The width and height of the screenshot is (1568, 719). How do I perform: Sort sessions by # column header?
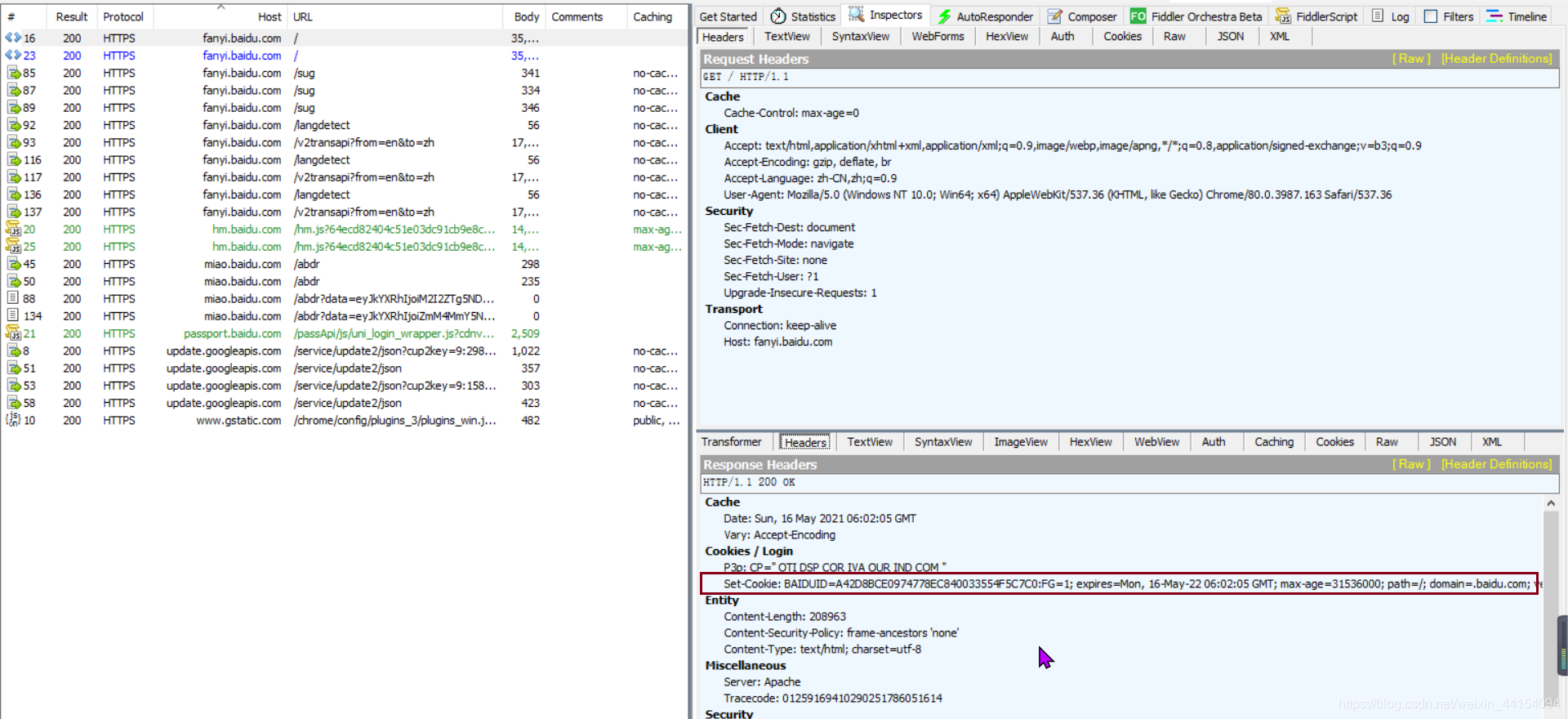[x=23, y=16]
